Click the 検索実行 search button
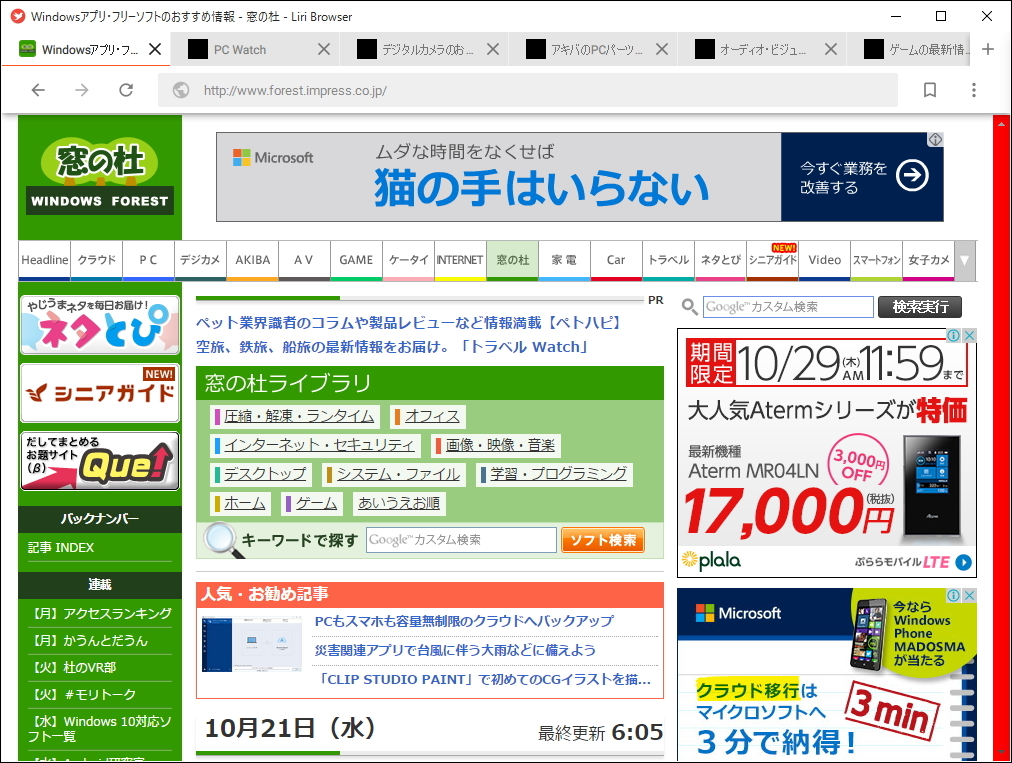This screenshot has height=763, width=1012. tap(918, 306)
